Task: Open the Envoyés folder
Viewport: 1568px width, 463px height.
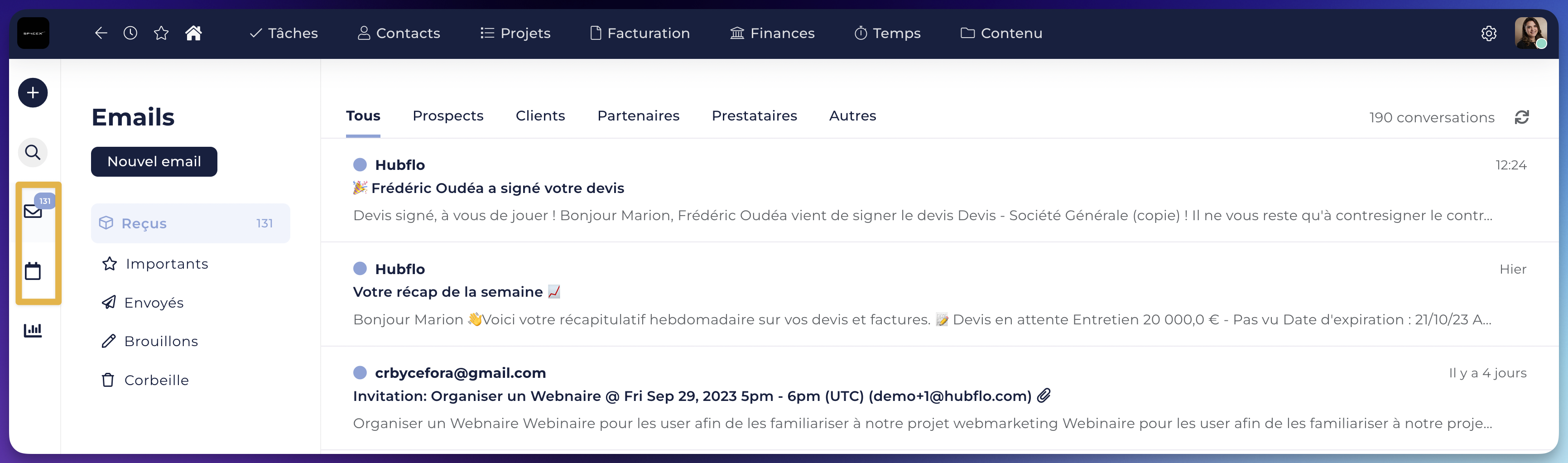Action: (142, 303)
